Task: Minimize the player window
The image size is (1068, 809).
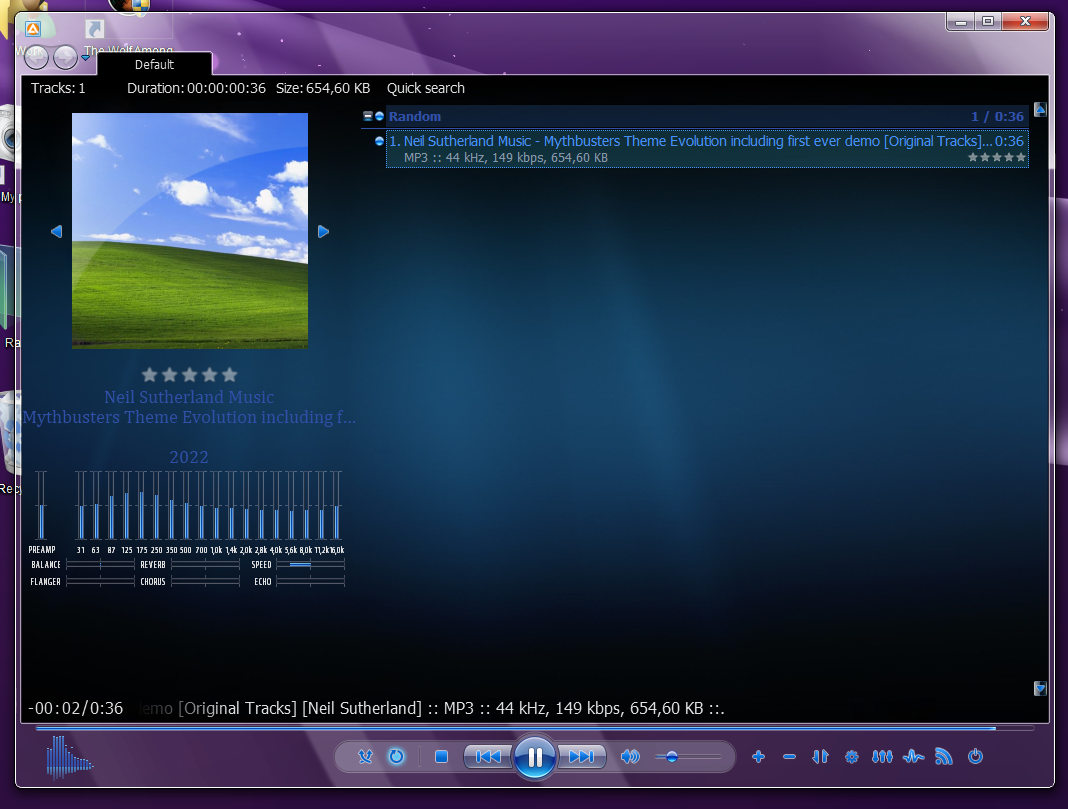Action: pos(961,22)
